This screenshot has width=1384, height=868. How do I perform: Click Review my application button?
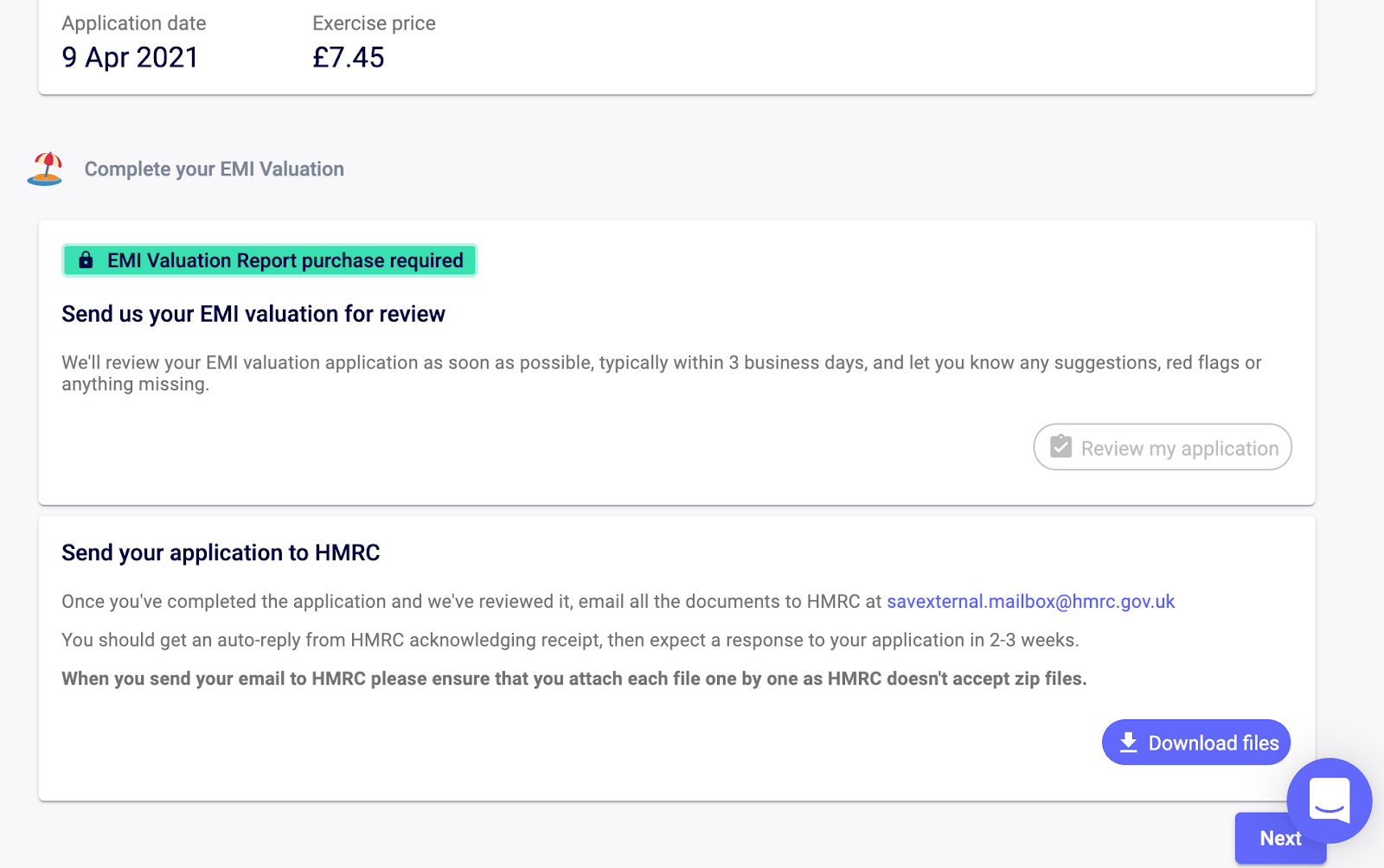(1163, 447)
